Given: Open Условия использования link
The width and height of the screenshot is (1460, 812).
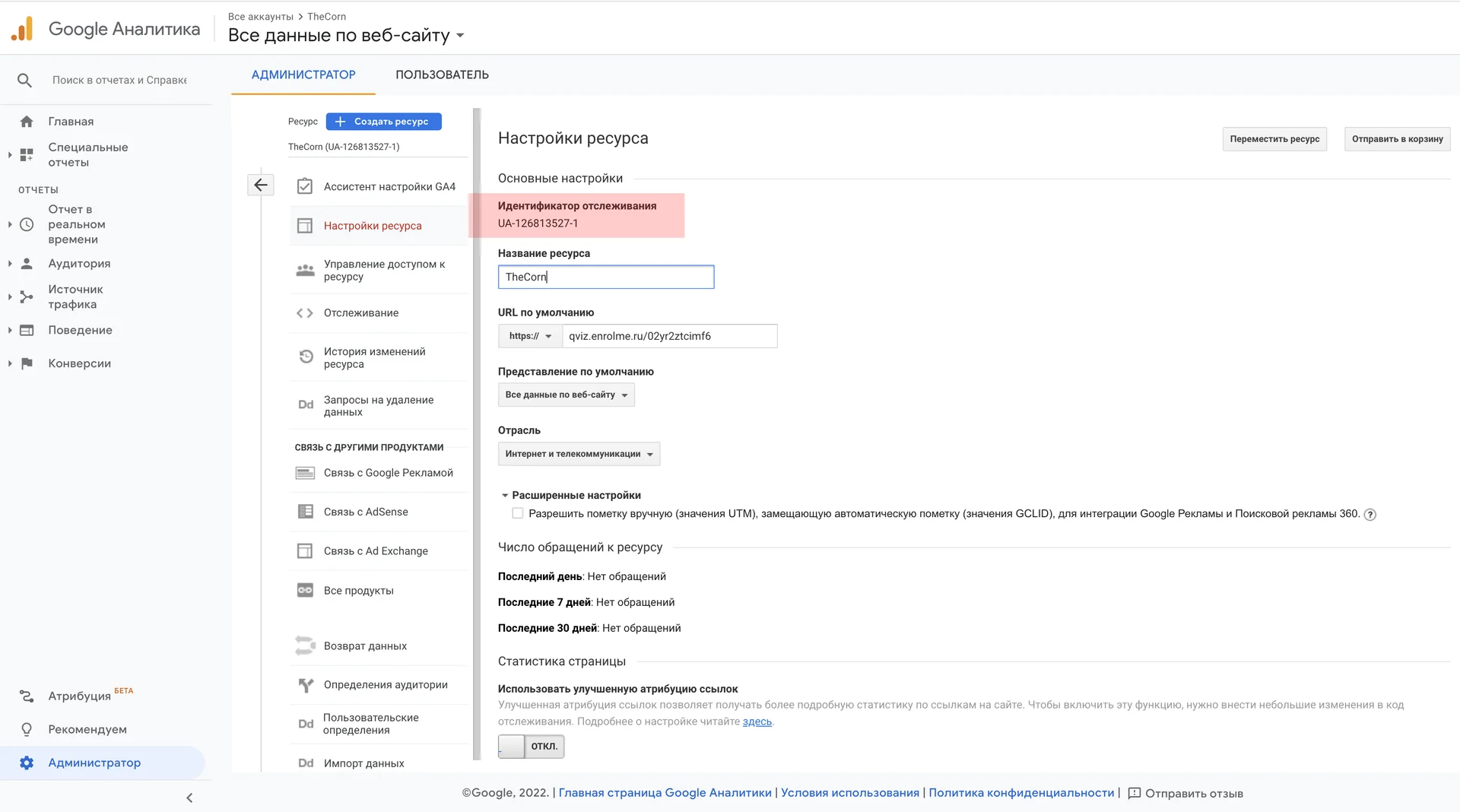Looking at the screenshot, I should point(849,793).
